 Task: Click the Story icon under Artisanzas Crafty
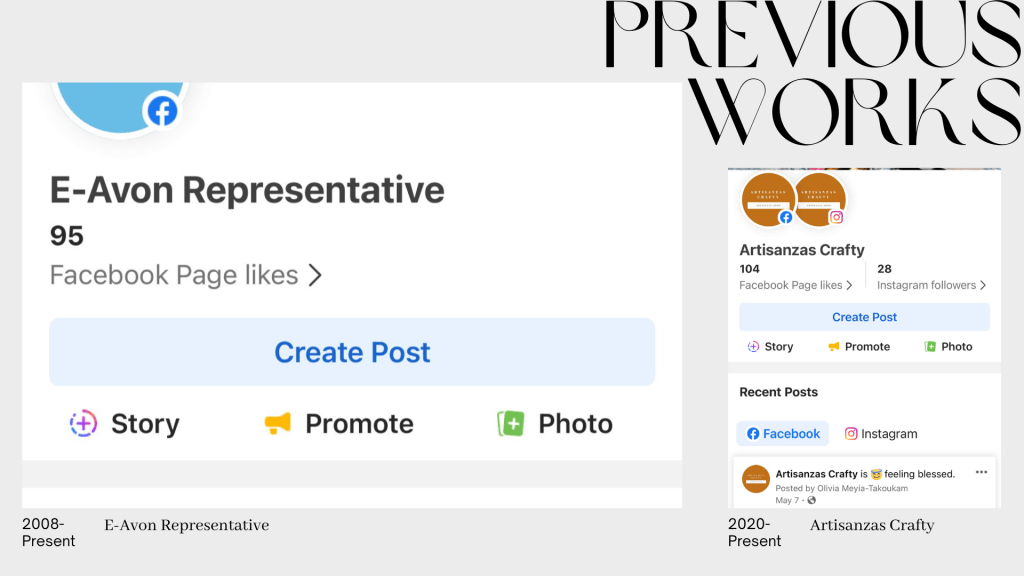point(753,347)
